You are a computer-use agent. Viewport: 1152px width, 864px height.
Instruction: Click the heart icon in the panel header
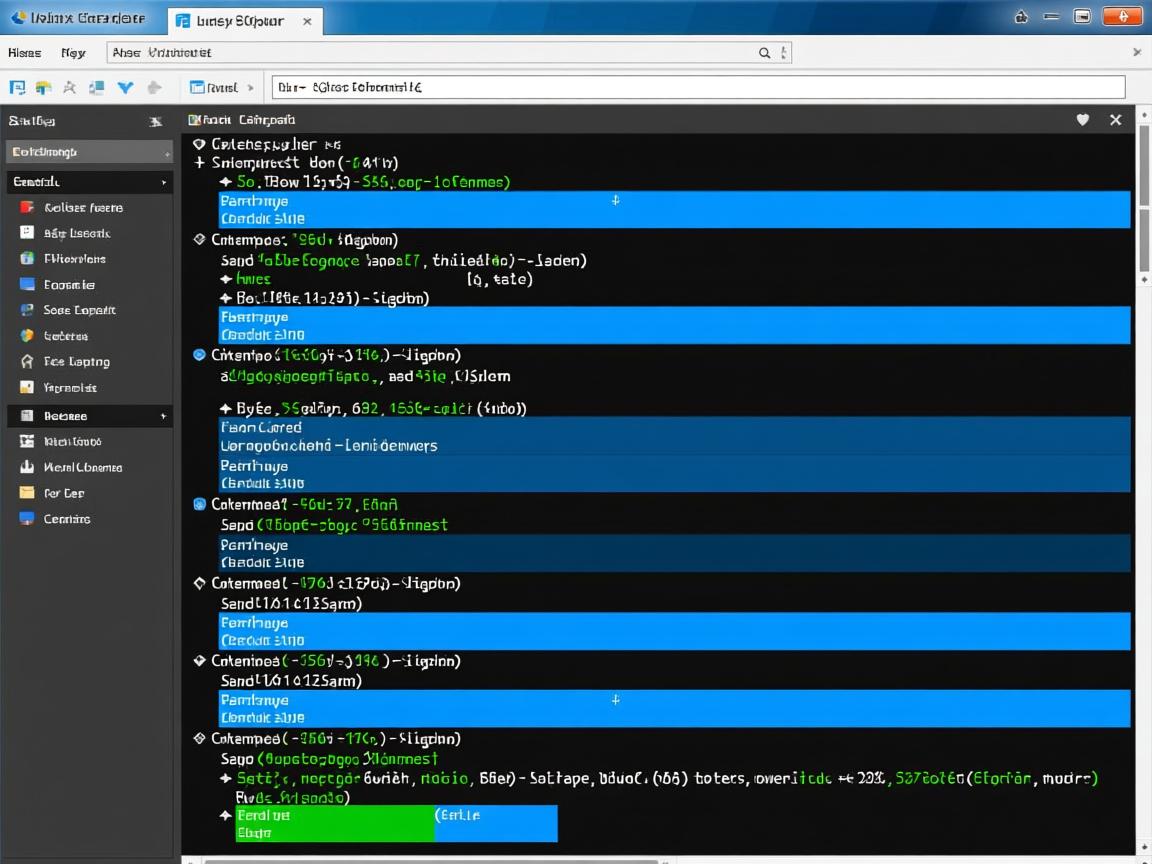click(x=1082, y=120)
